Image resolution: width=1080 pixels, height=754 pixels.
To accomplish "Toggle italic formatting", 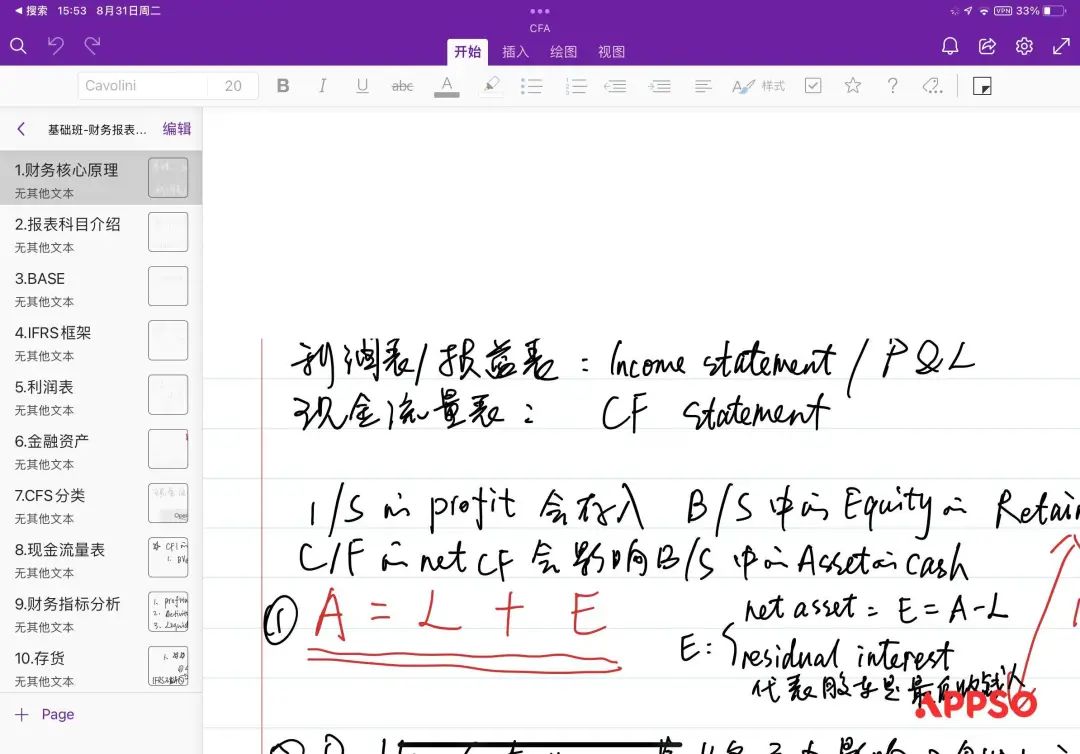I will coord(322,86).
